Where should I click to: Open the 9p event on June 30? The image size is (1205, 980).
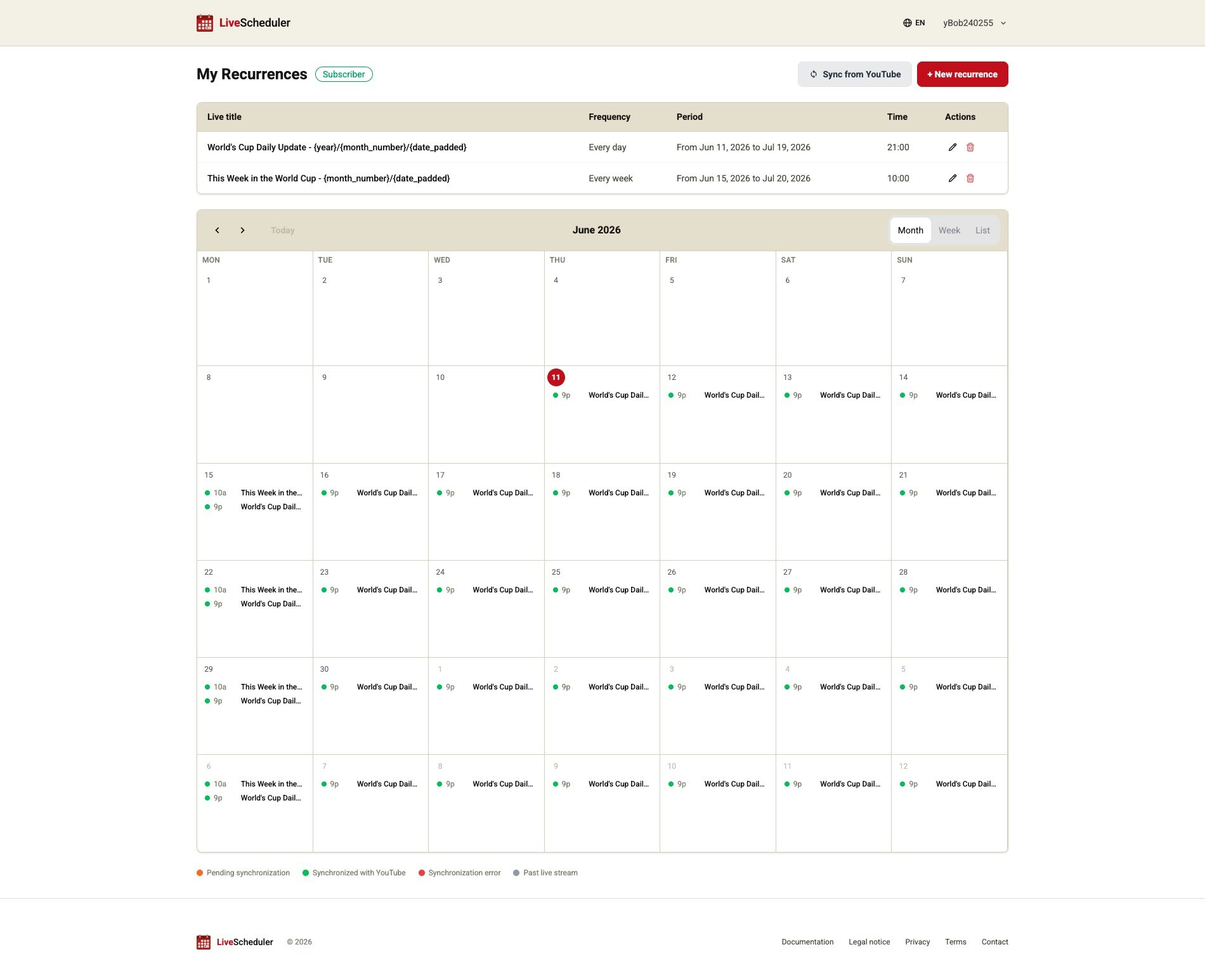(370, 687)
